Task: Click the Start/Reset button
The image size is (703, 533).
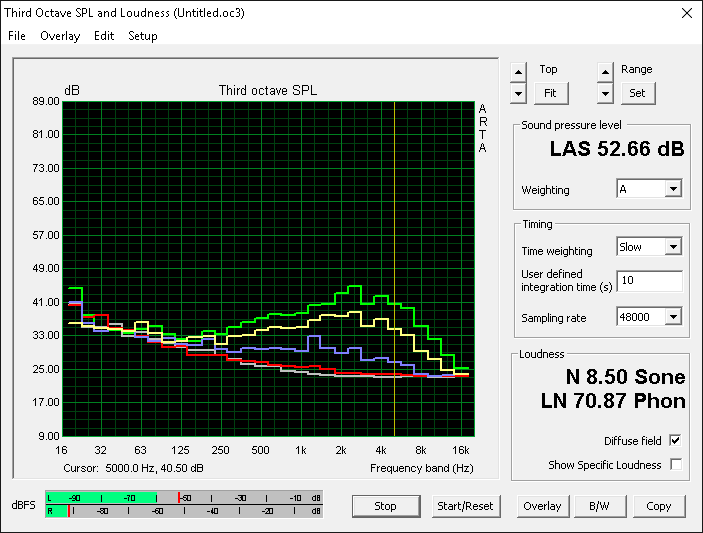Action: coord(466,506)
